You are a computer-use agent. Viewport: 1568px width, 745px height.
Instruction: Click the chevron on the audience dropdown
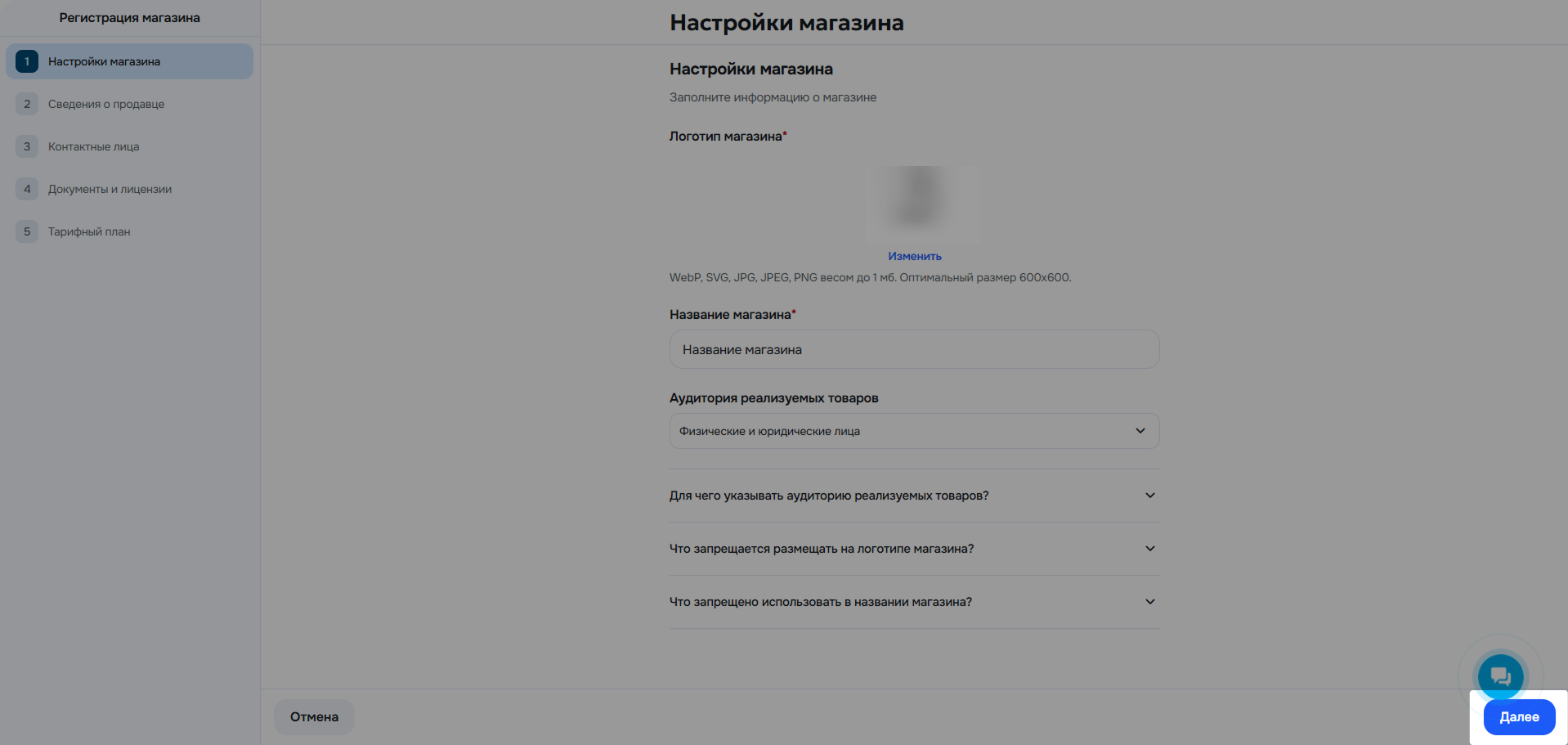pyautogui.click(x=1140, y=430)
